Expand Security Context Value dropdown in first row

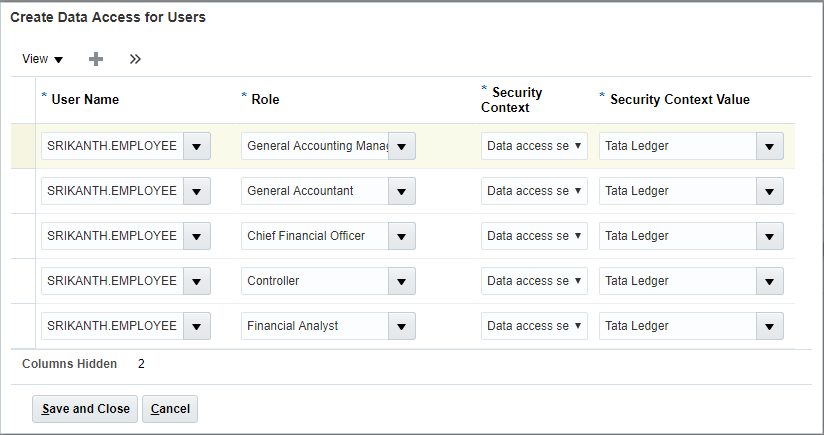pos(769,146)
